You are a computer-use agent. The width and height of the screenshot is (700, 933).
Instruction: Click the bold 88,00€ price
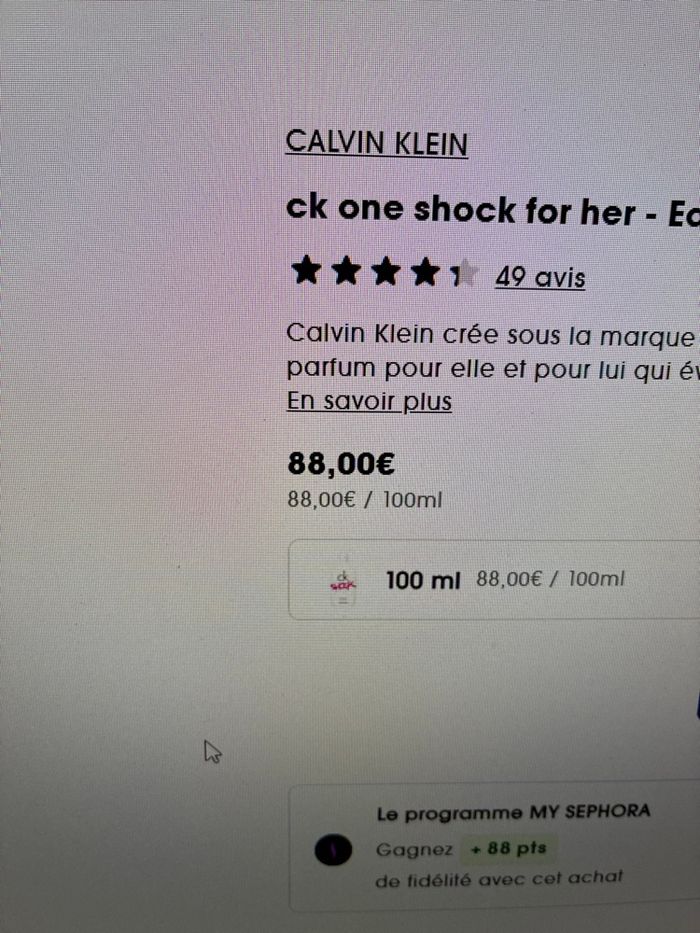[x=341, y=464]
